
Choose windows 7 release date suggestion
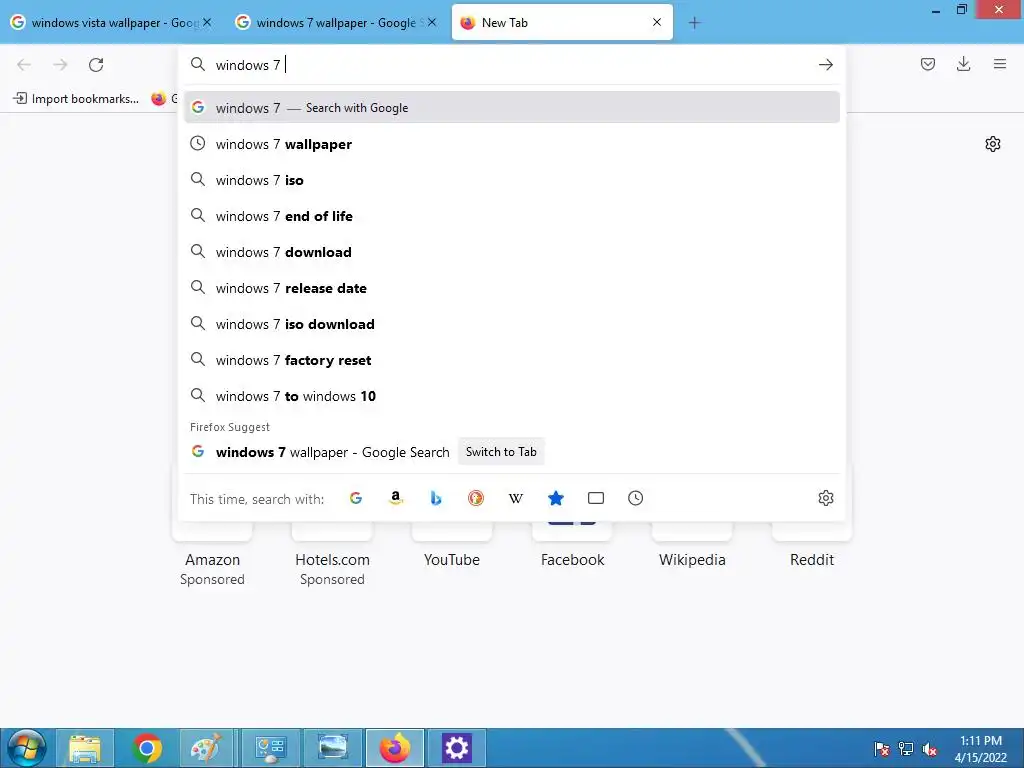click(x=512, y=287)
